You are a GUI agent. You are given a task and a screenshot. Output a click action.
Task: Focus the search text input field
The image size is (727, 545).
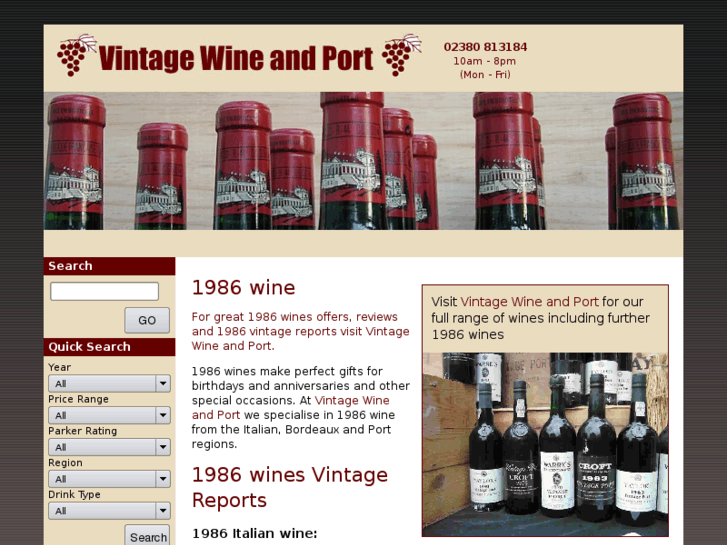(x=104, y=291)
